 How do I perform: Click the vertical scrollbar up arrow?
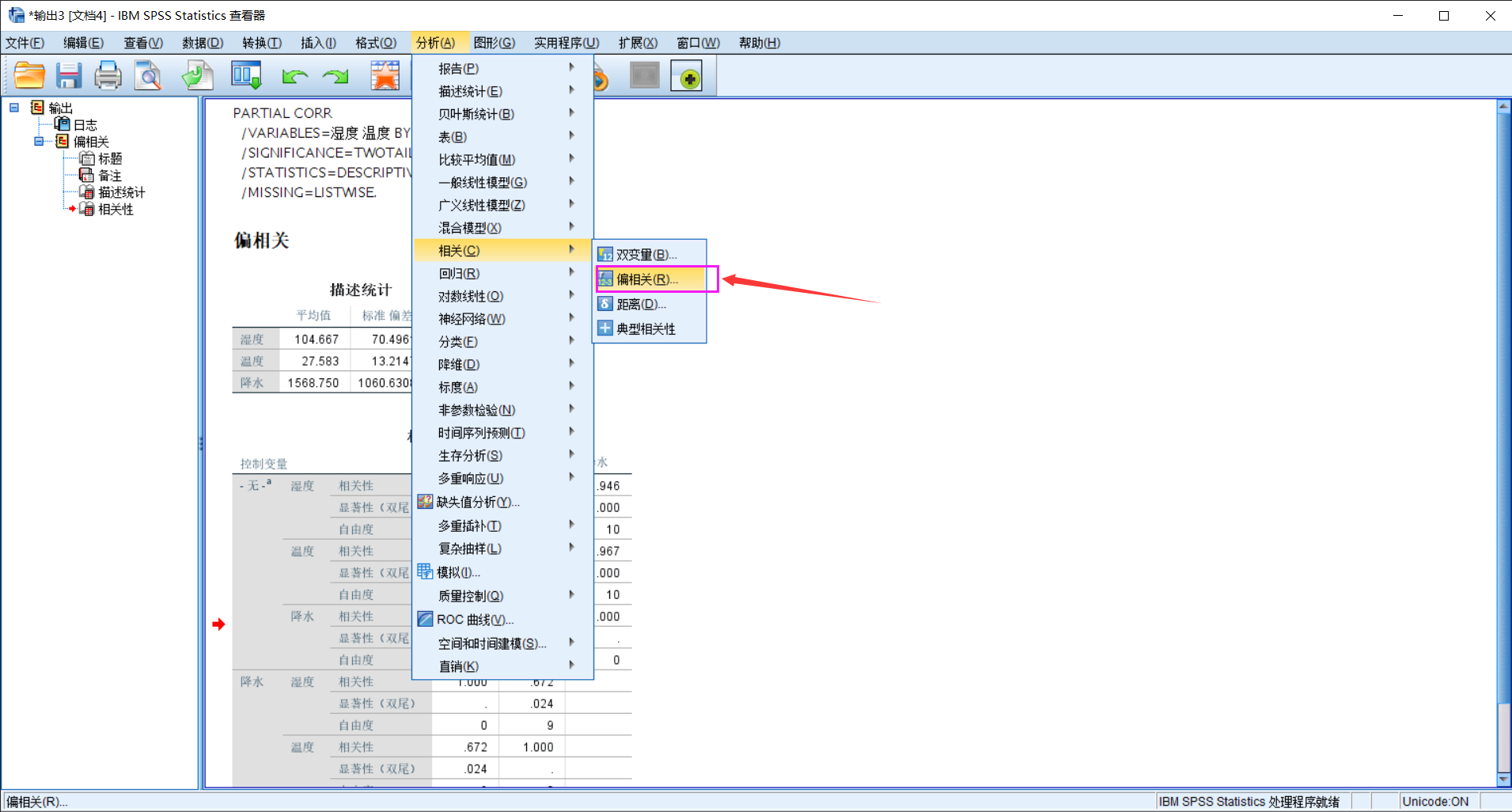1503,106
